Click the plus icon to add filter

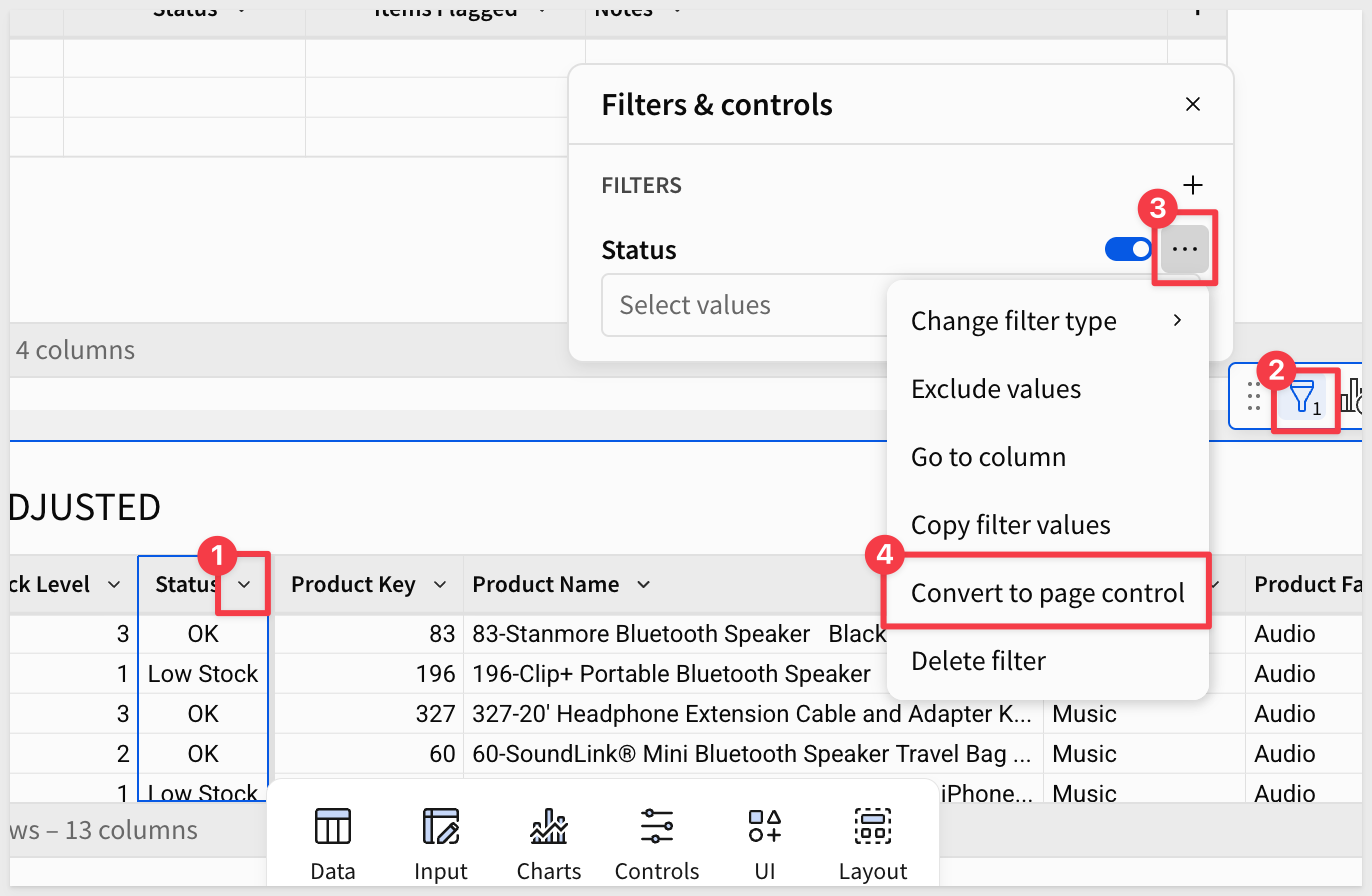pos(1192,185)
